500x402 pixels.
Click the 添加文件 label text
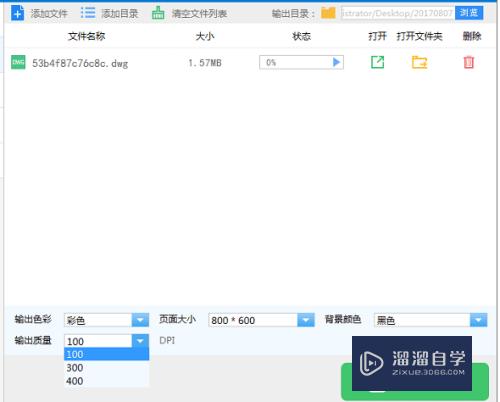(x=49, y=13)
